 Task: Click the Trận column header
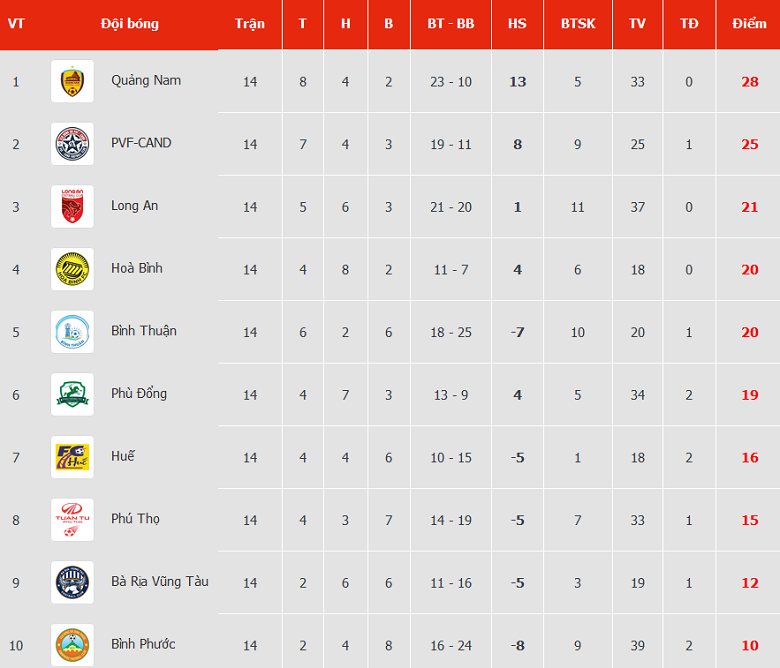[x=250, y=23]
